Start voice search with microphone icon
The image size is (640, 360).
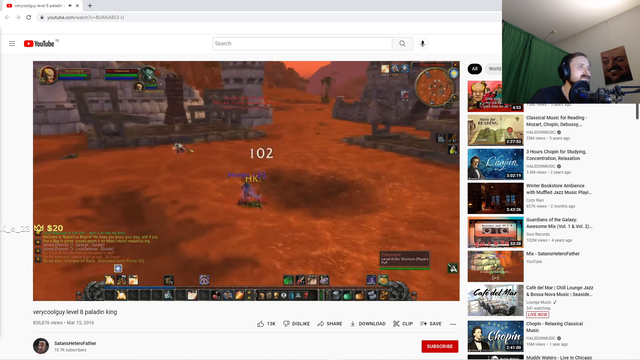point(422,44)
